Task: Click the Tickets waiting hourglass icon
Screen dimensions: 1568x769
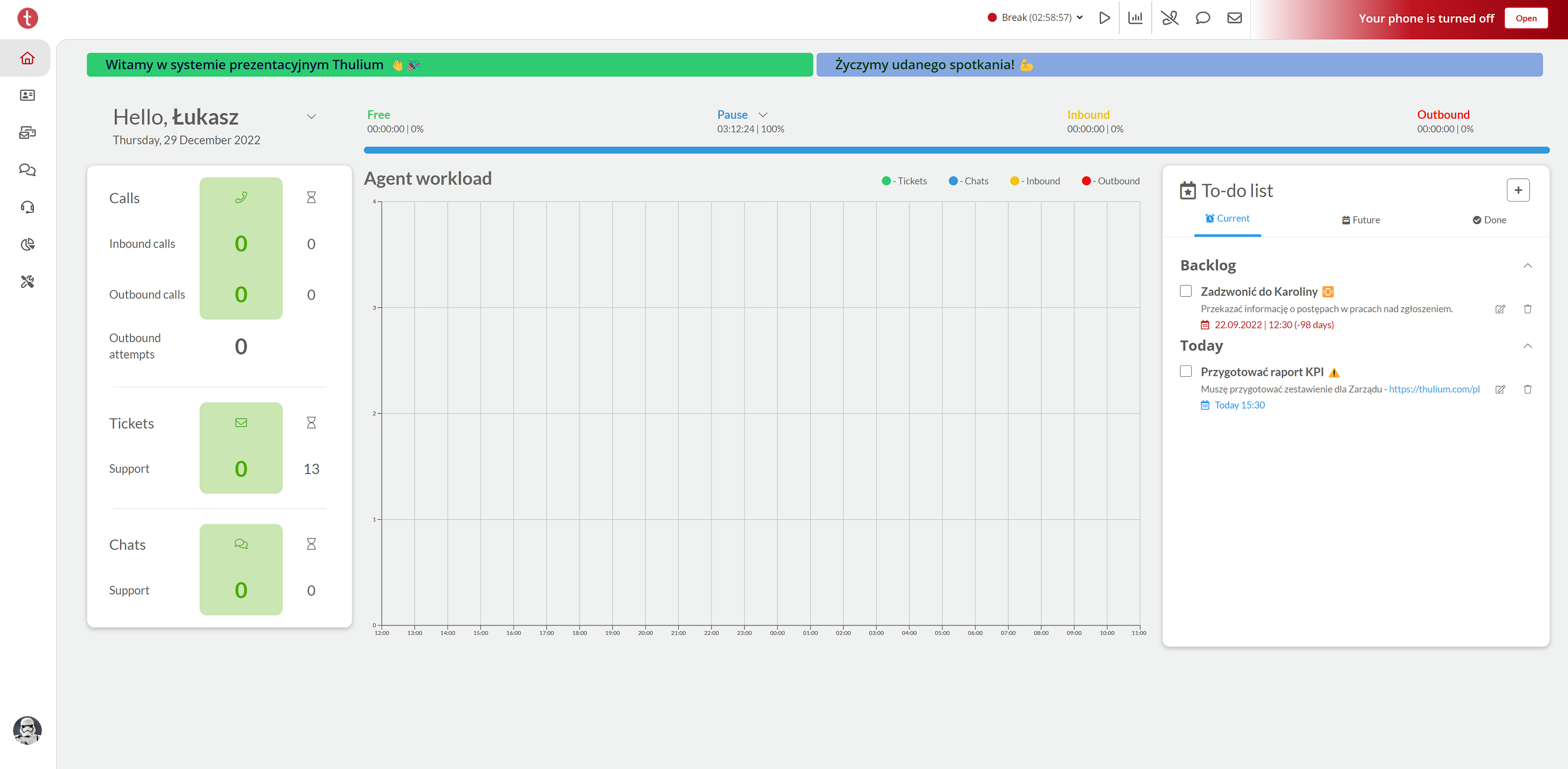Action: click(x=311, y=423)
